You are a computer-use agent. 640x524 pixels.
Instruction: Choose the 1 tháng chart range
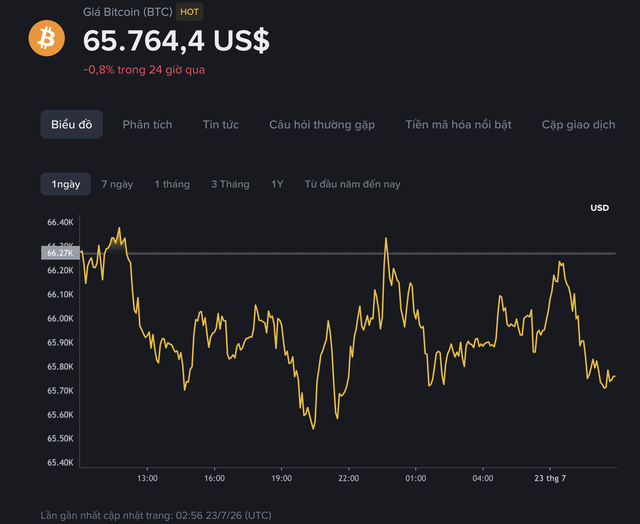(x=172, y=184)
